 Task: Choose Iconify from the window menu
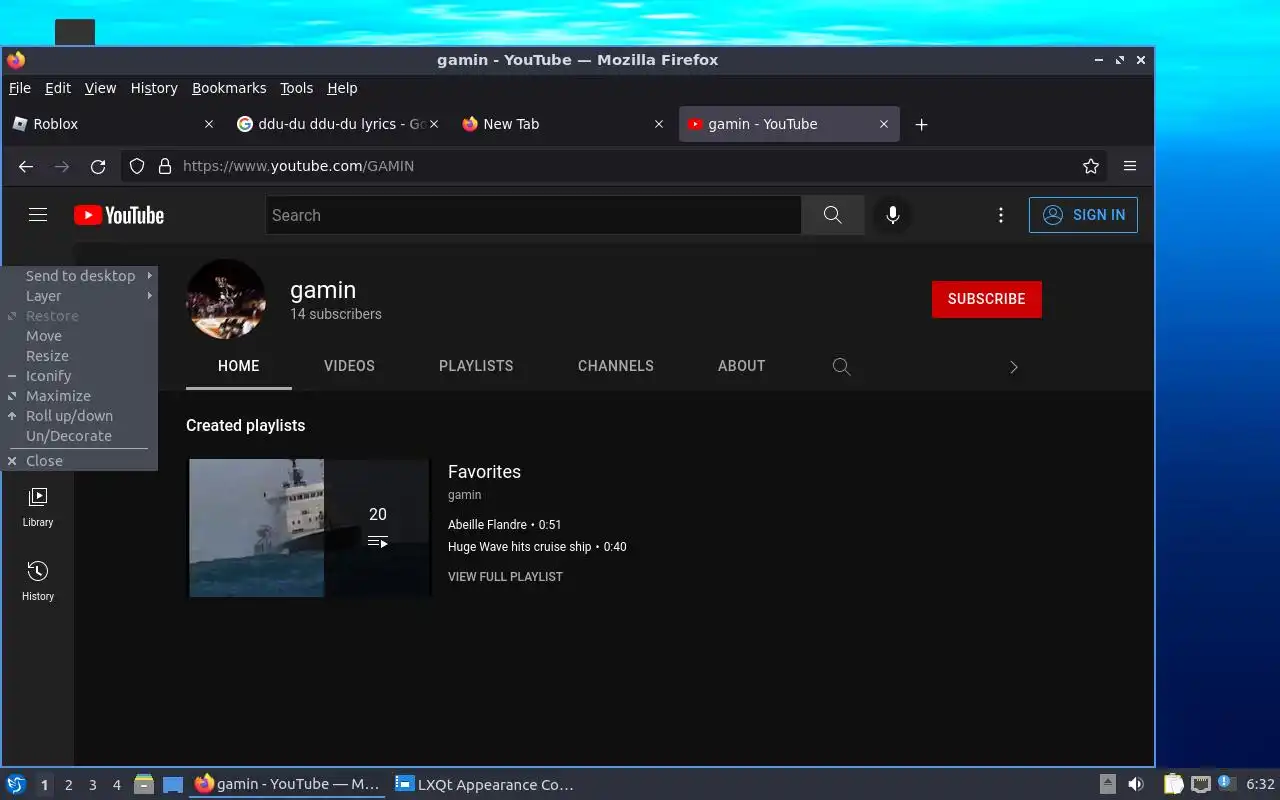[80, 376]
